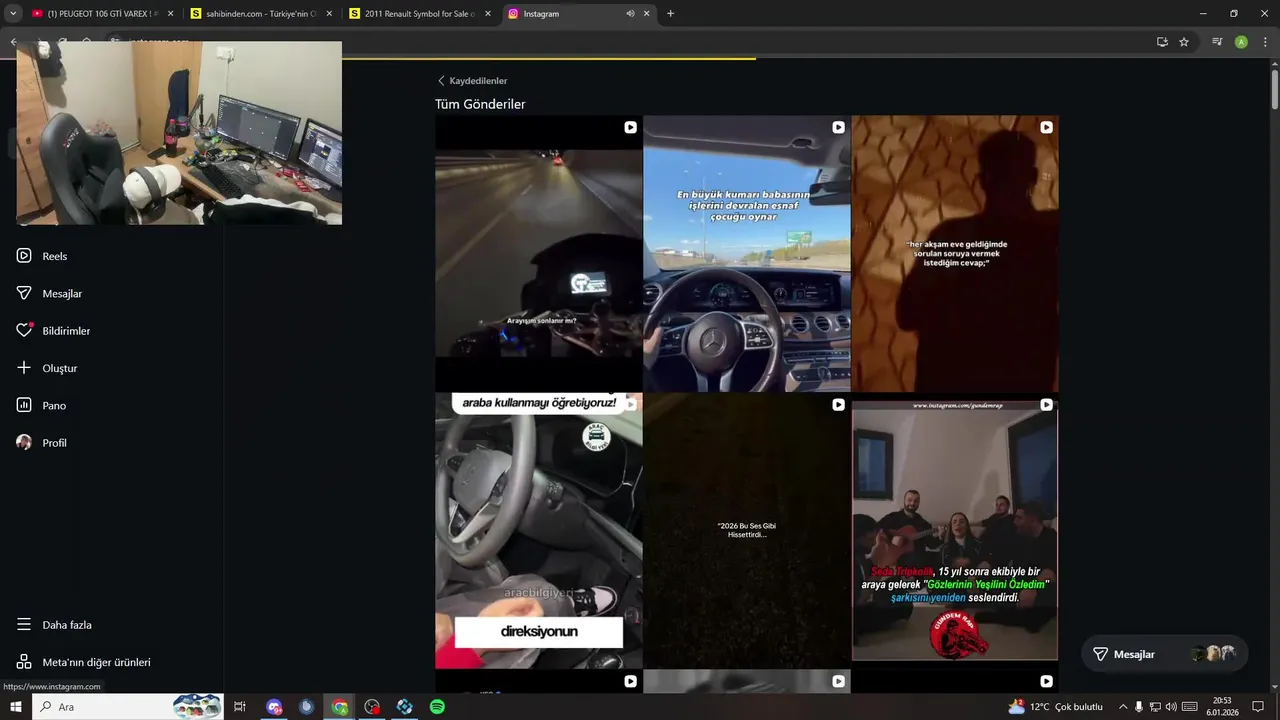Open the Chrome profile avatar A

[x=1241, y=42]
